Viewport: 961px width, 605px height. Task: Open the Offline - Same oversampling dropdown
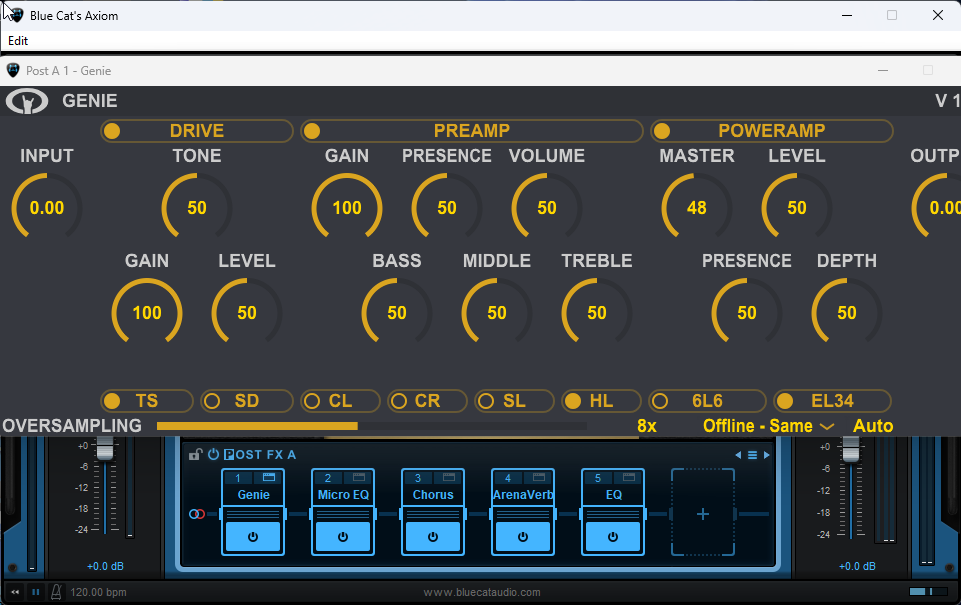tap(769, 426)
